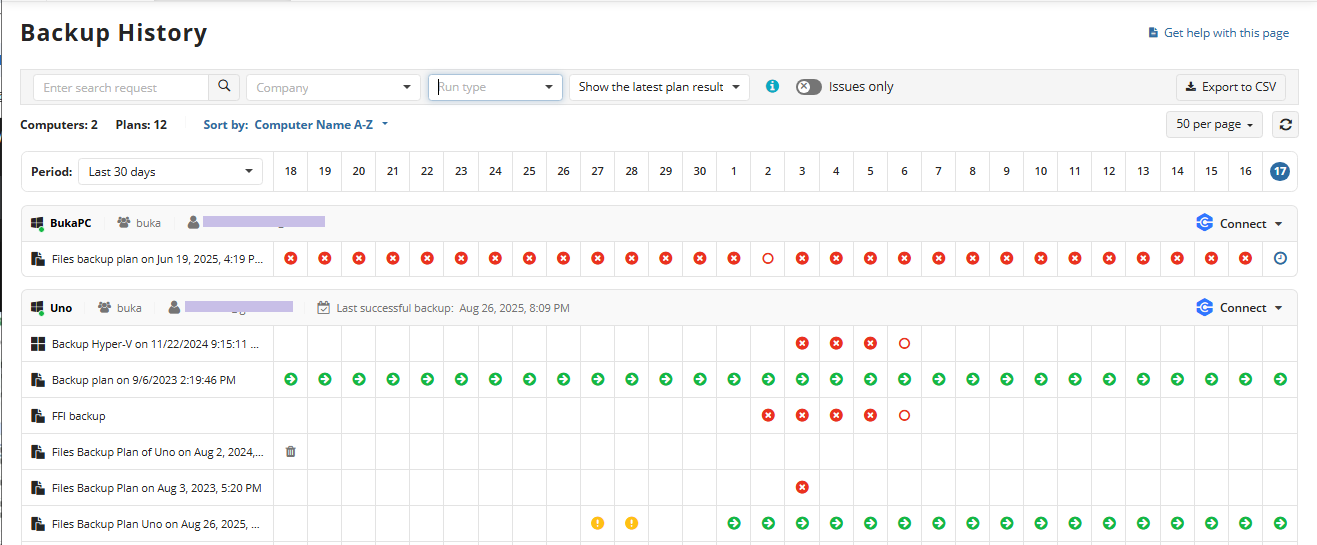Click red failed icon in Files Backup Plan Aug 3 row
Viewport: 1317px width, 545px height.
(x=802, y=488)
